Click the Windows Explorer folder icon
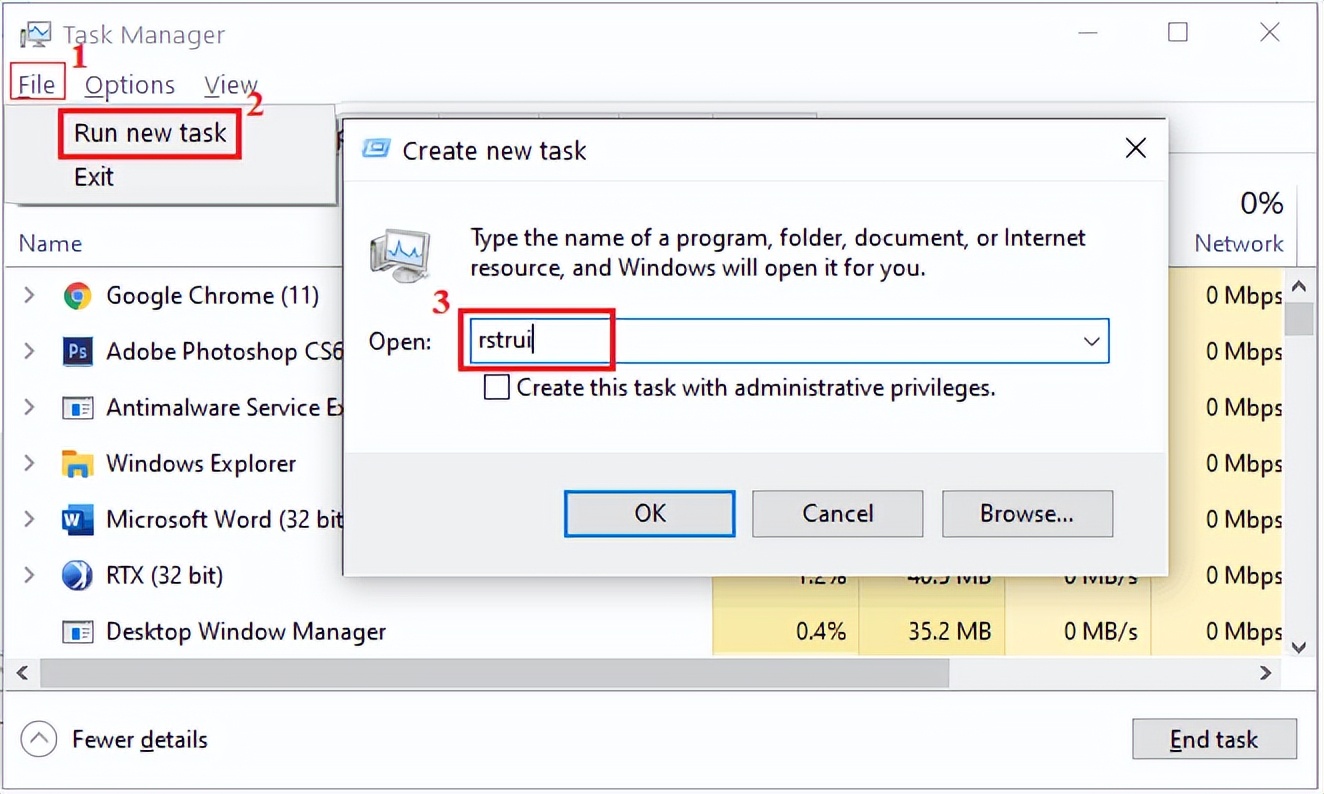 click(x=77, y=464)
